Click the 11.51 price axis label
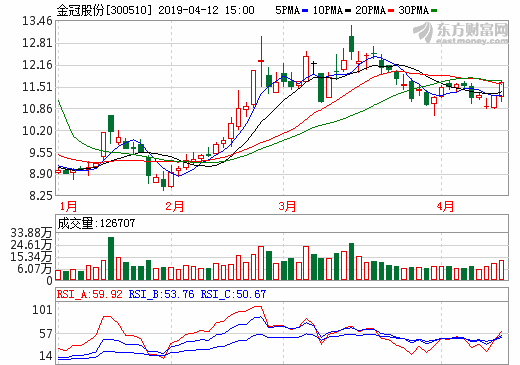The height and width of the screenshot is (365, 520). pyautogui.click(x=37, y=87)
